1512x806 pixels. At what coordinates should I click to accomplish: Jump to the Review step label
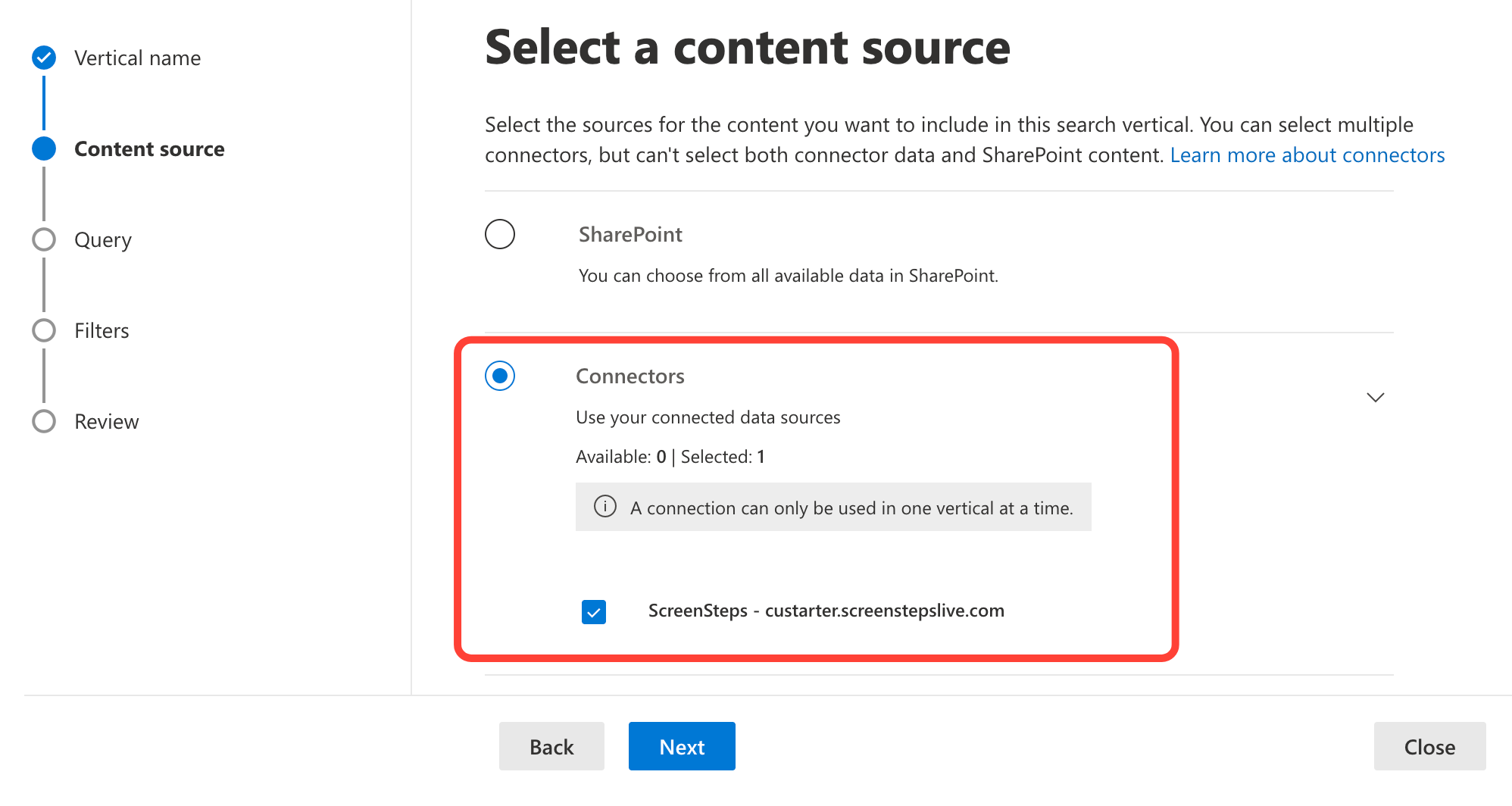click(107, 422)
